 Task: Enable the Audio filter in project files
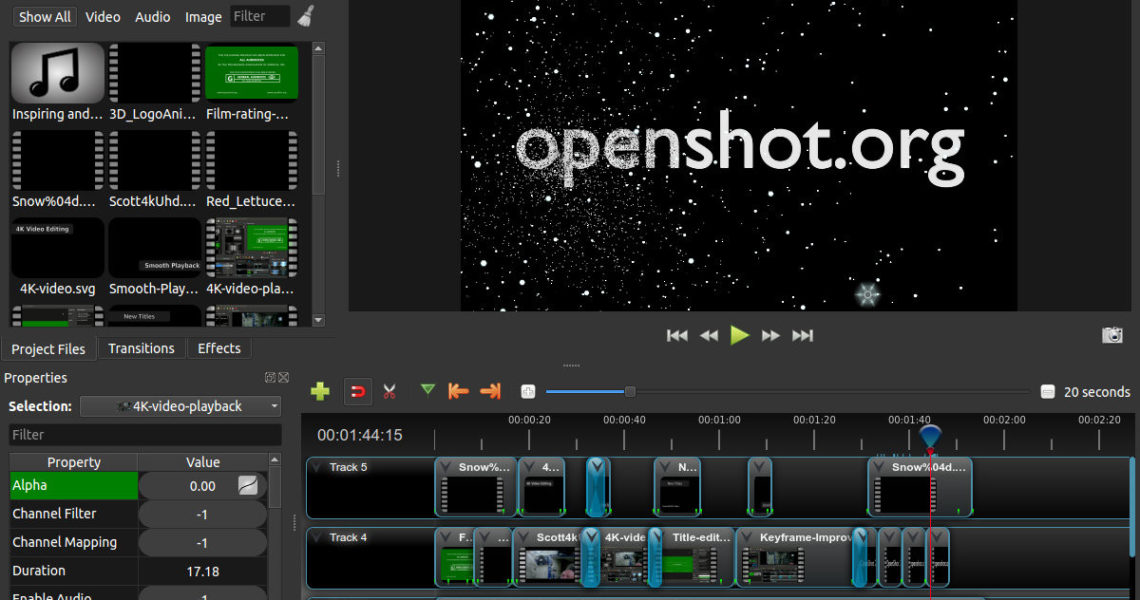[153, 17]
